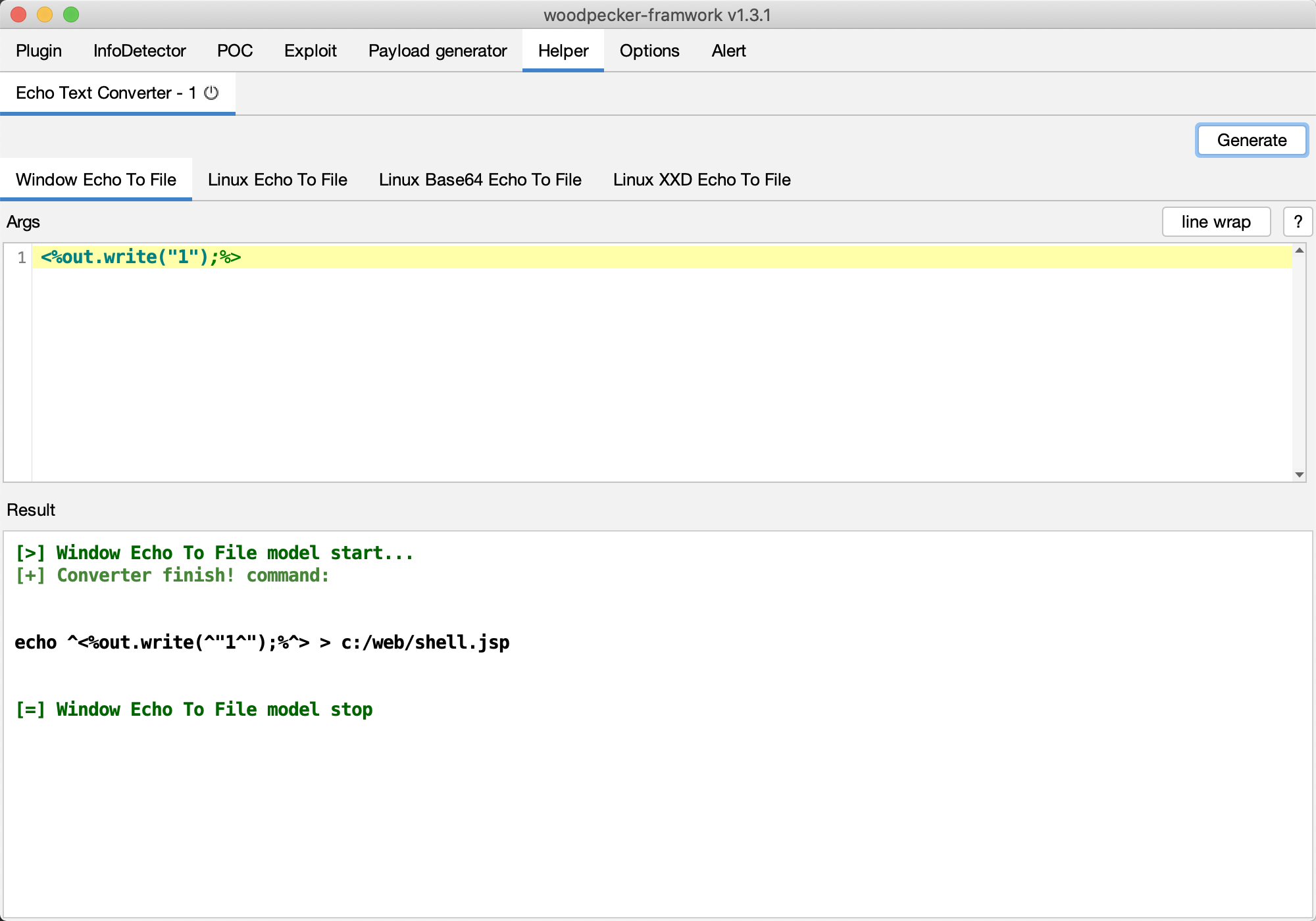Go to the Exploit tab

coord(310,51)
